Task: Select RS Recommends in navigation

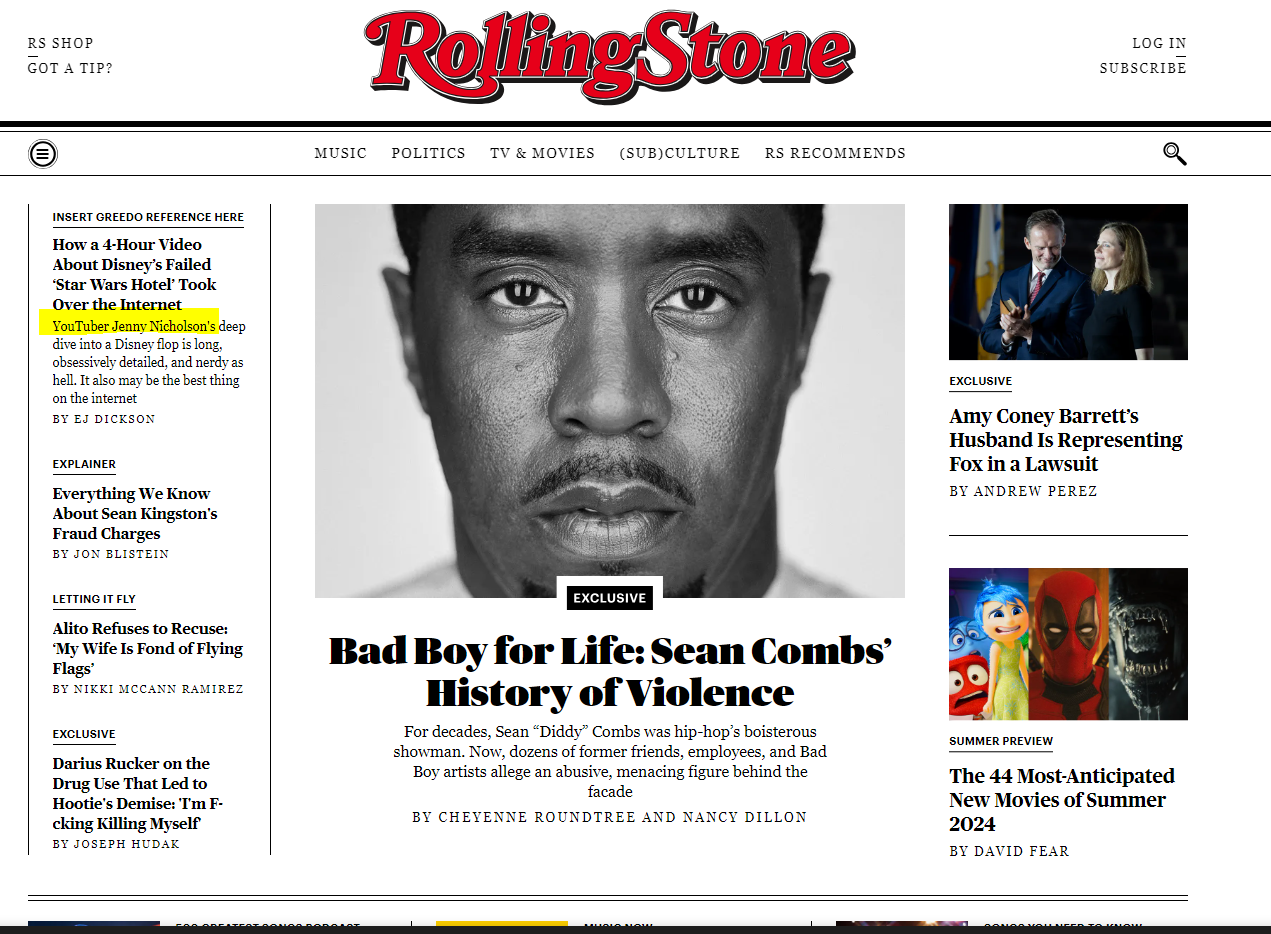Action: 836,153
